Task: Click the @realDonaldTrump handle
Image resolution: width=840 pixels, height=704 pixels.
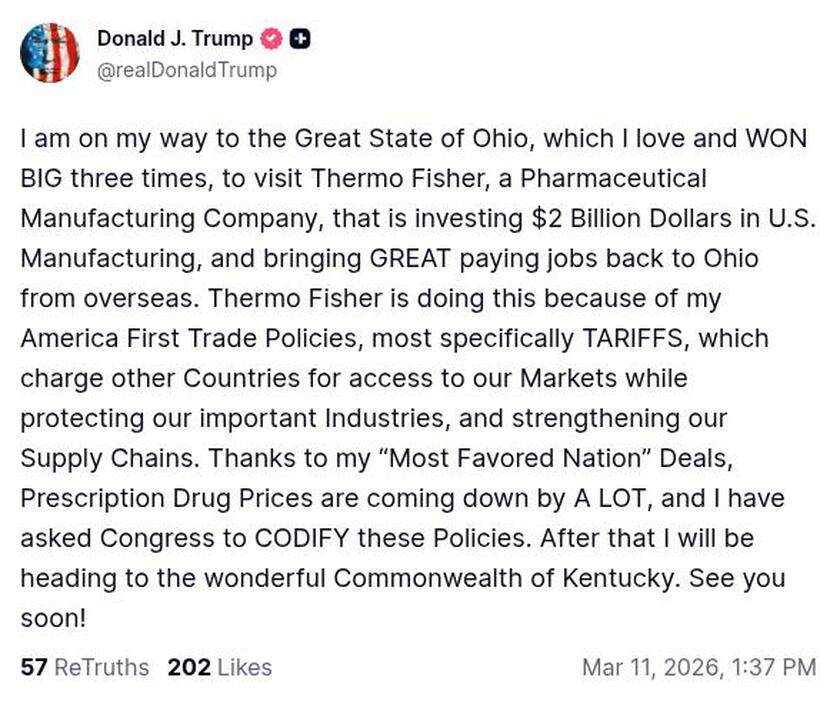Action: click(188, 71)
